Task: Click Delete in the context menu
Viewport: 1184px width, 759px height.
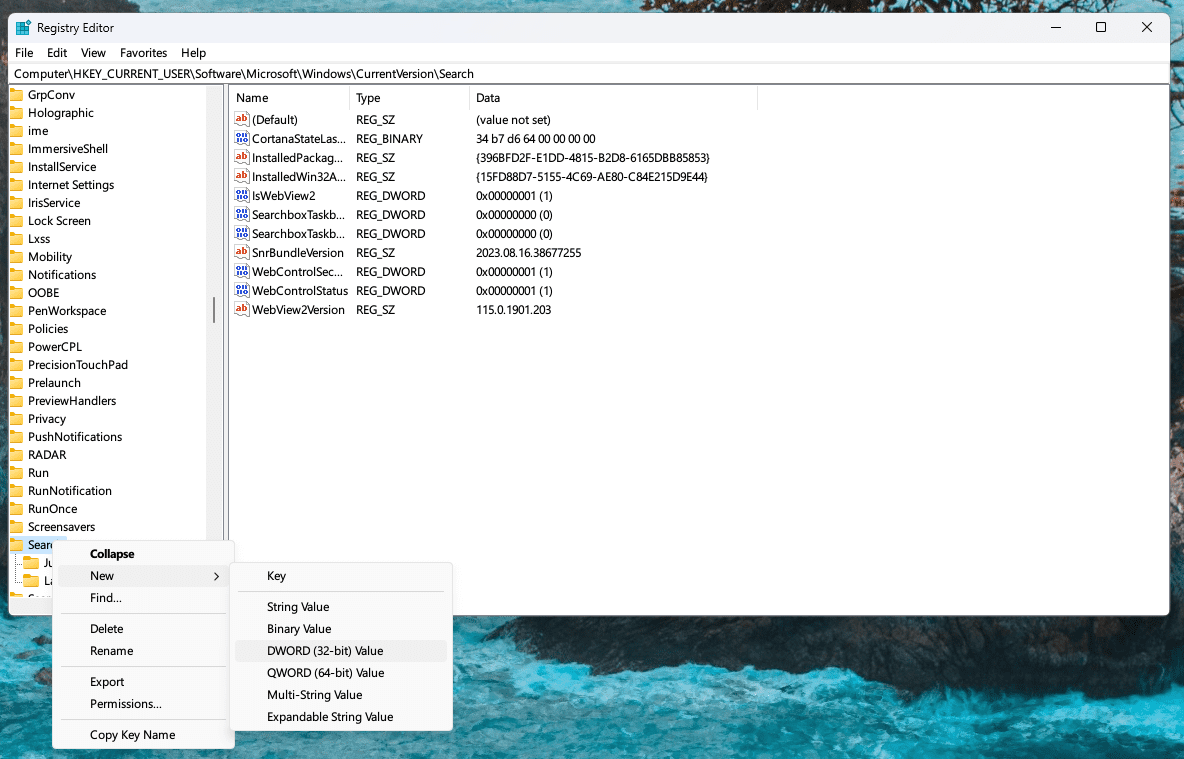Action: [143, 629]
